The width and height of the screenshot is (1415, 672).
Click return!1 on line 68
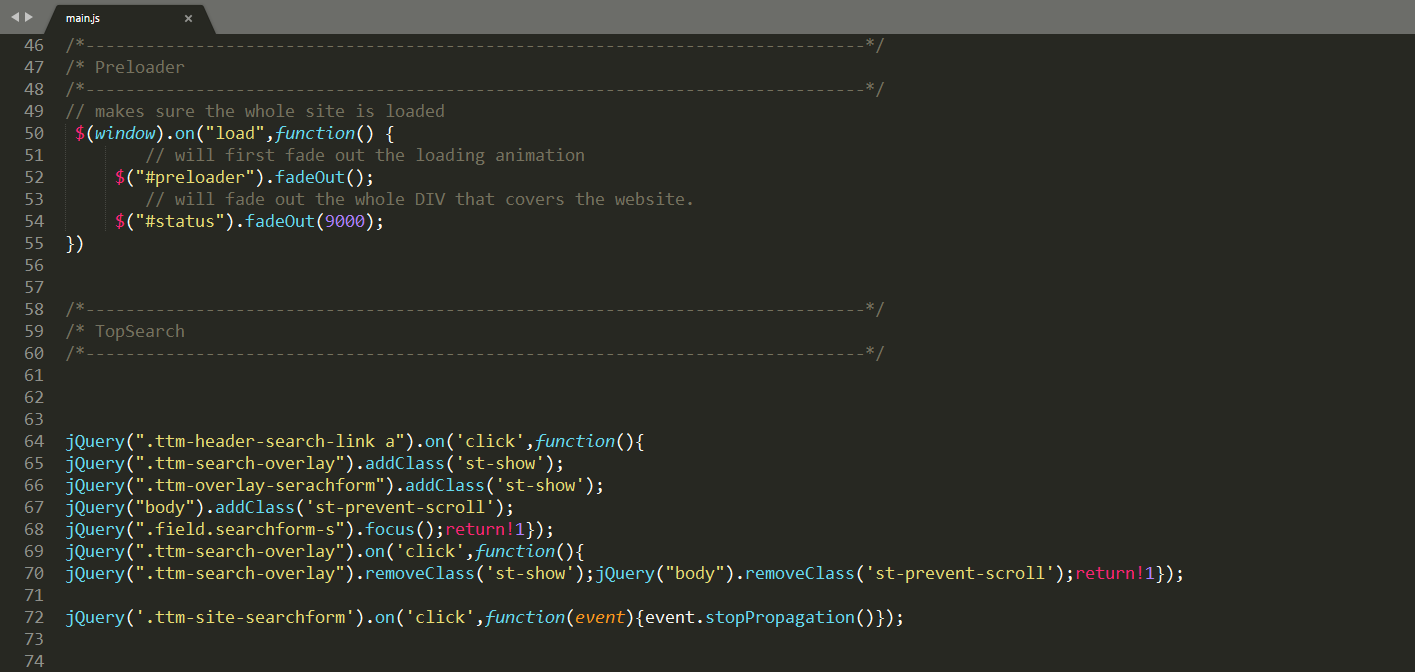tap(485, 529)
